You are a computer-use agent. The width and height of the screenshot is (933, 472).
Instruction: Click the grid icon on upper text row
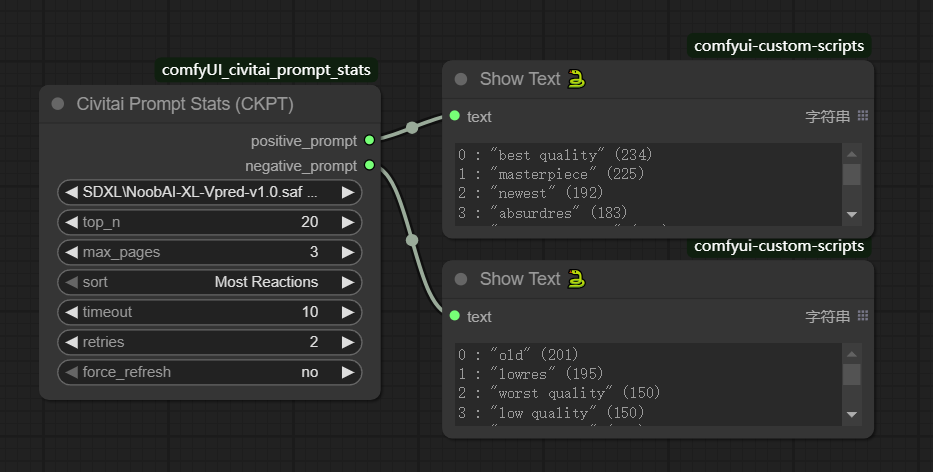point(863,116)
